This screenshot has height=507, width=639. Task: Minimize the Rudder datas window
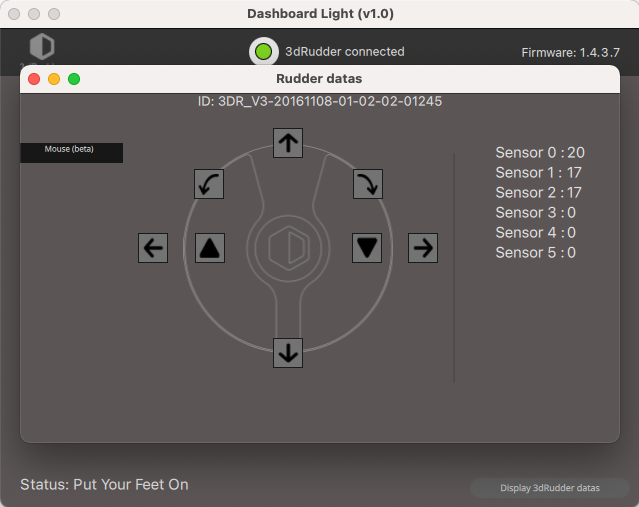click(x=54, y=79)
